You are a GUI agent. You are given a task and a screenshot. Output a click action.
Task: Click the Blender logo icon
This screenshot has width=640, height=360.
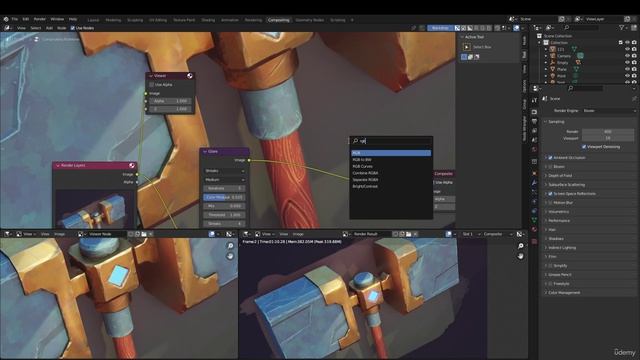tap(6, 19)
